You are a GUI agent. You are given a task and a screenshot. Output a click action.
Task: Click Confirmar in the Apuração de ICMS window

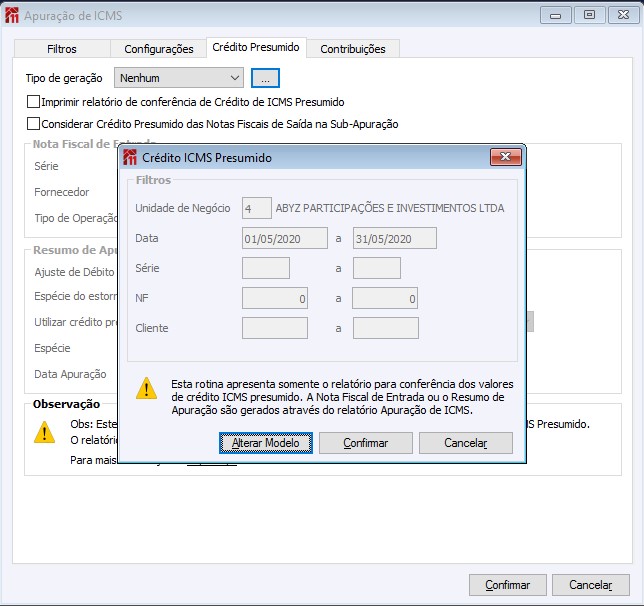click(x=508, y=585)
